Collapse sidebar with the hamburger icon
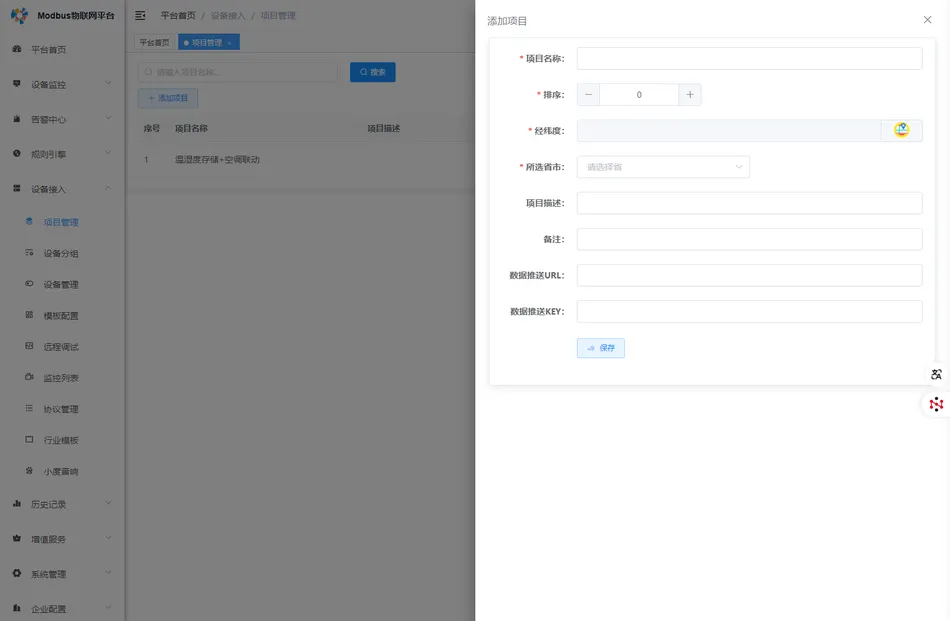This screenshot has width=950, height=621. click(141, 15)
